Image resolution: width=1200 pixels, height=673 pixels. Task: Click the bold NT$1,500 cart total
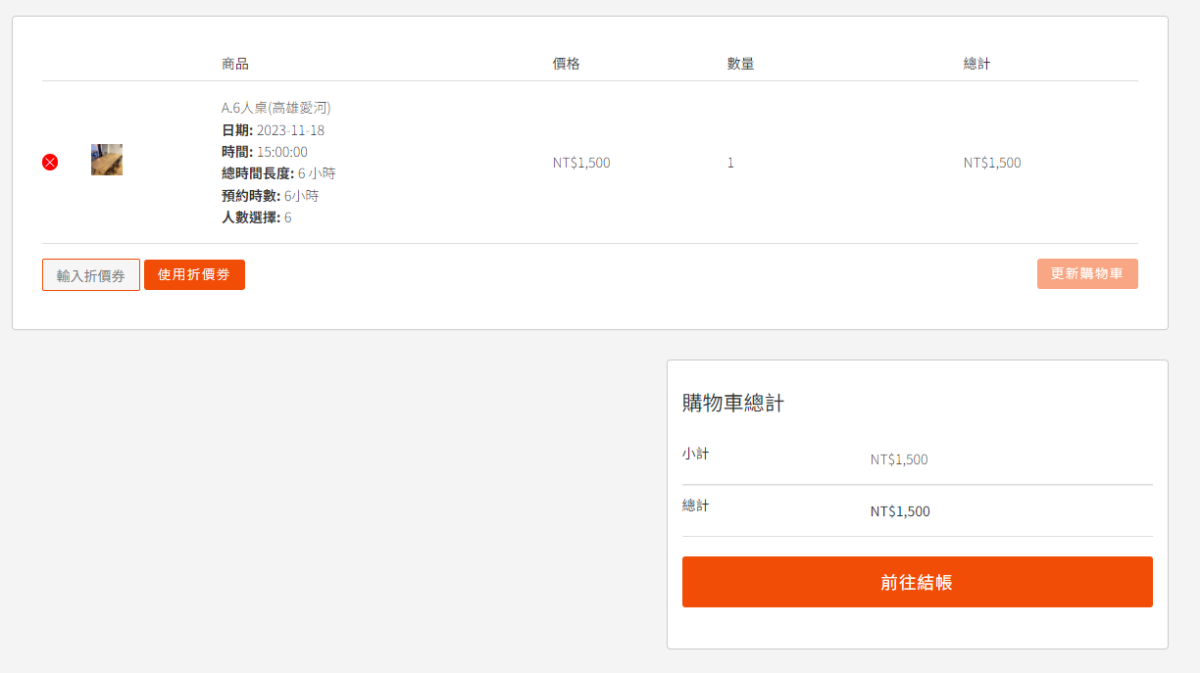(900, 512)
